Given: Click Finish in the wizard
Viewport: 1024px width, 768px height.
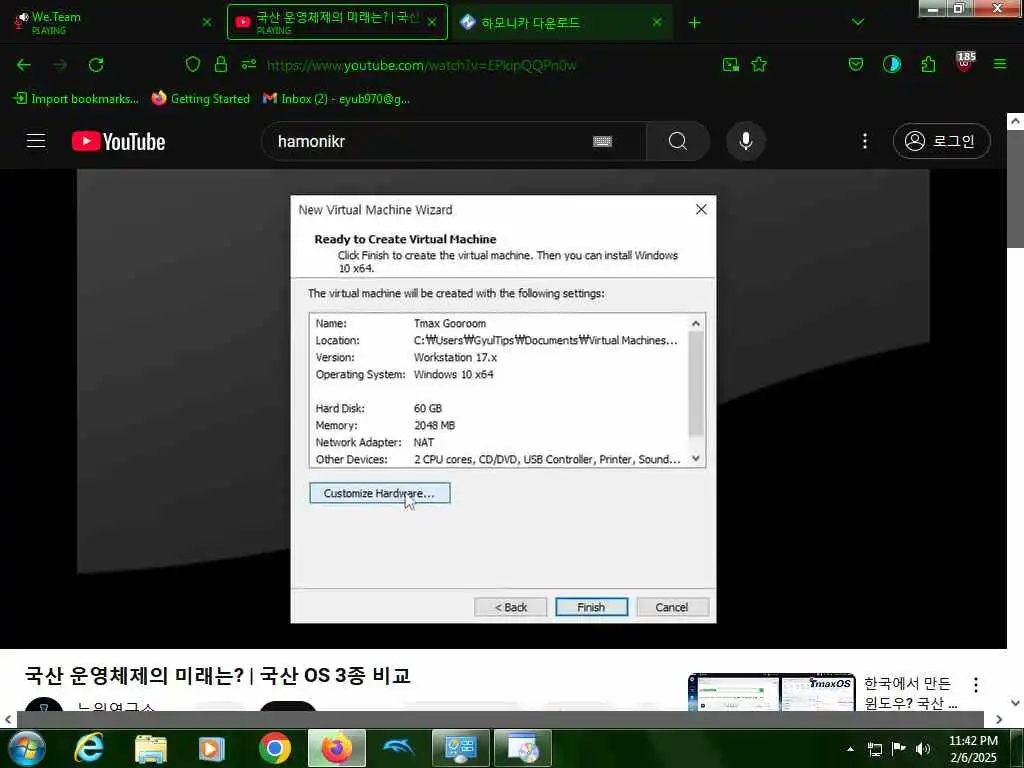Looking at the screenshot, I should (591, 607).
